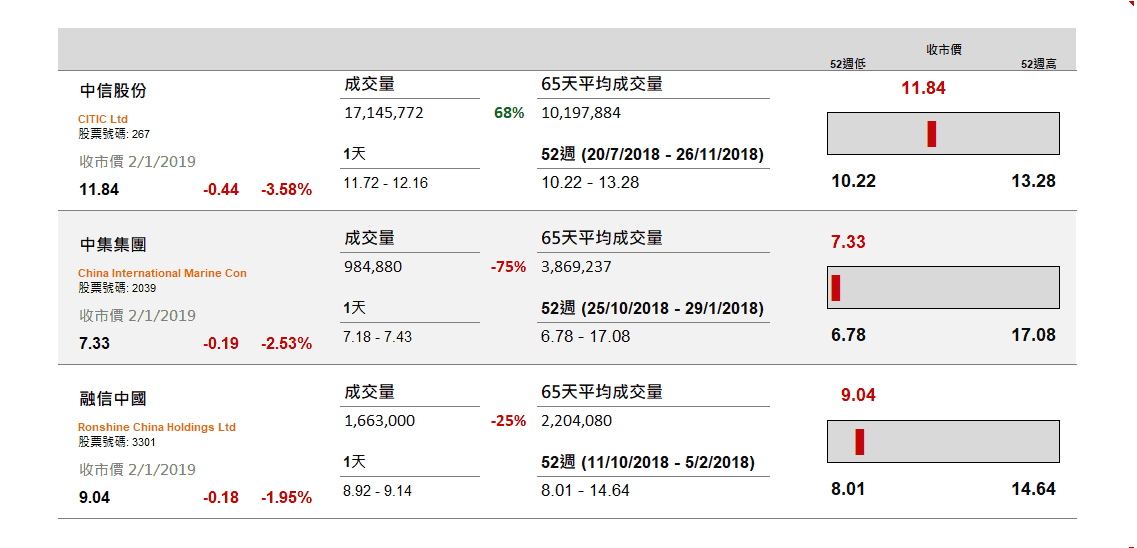Open the CITIC Ltd company link
The image size is (1137, 548).
[x=103, y=119]
